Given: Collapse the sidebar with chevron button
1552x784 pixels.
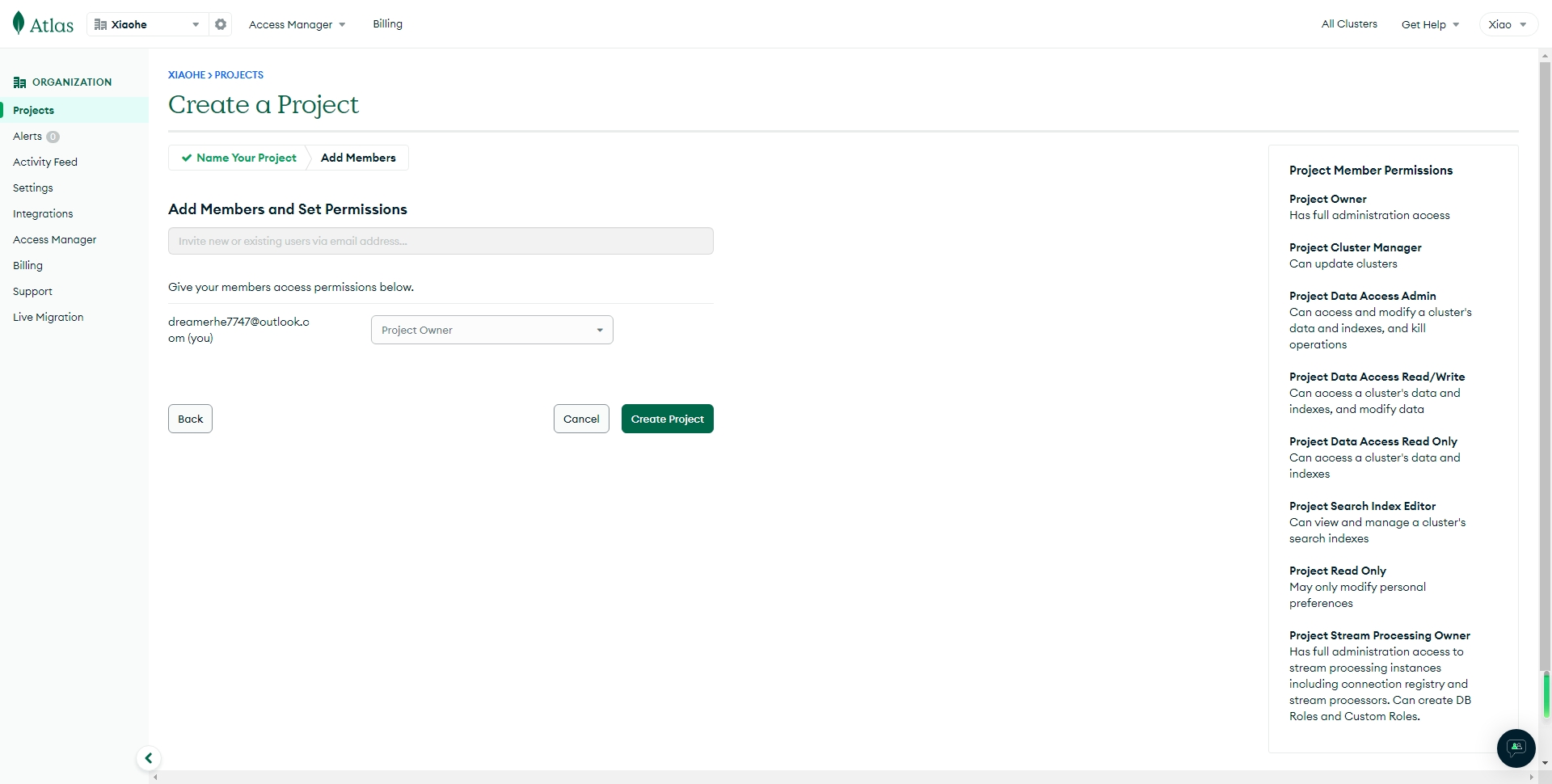Looking at the screenshot, I should coord(149,758).
